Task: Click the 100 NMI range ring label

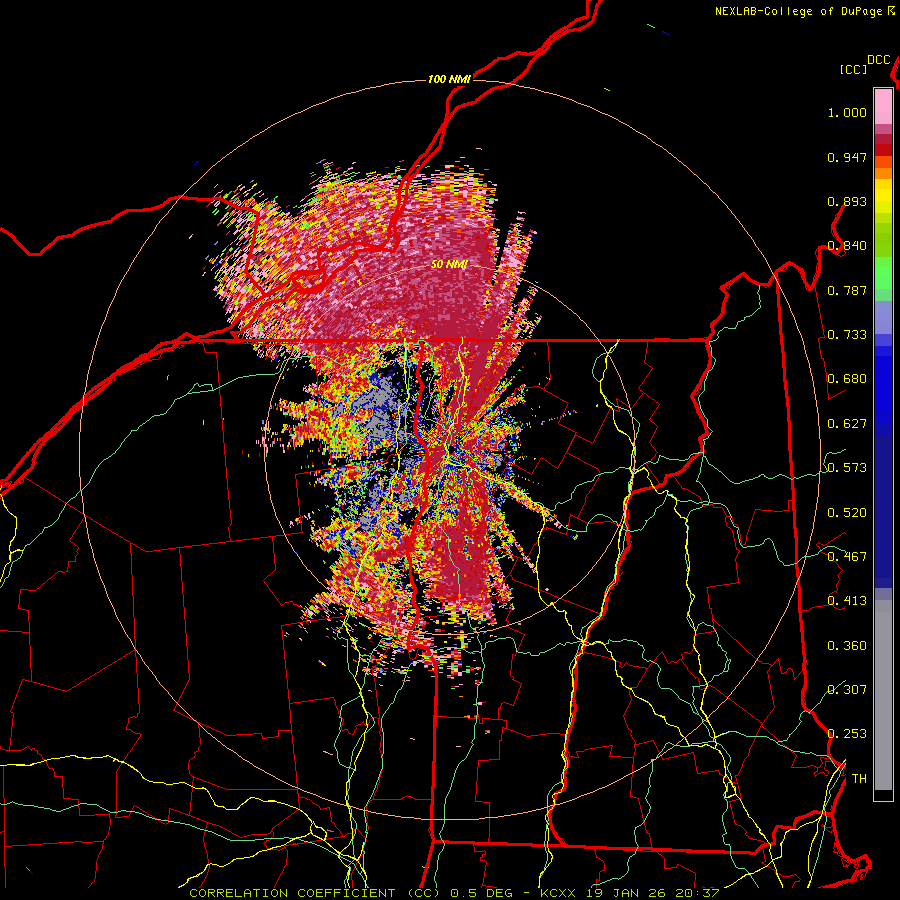Action: pos(449,79)
